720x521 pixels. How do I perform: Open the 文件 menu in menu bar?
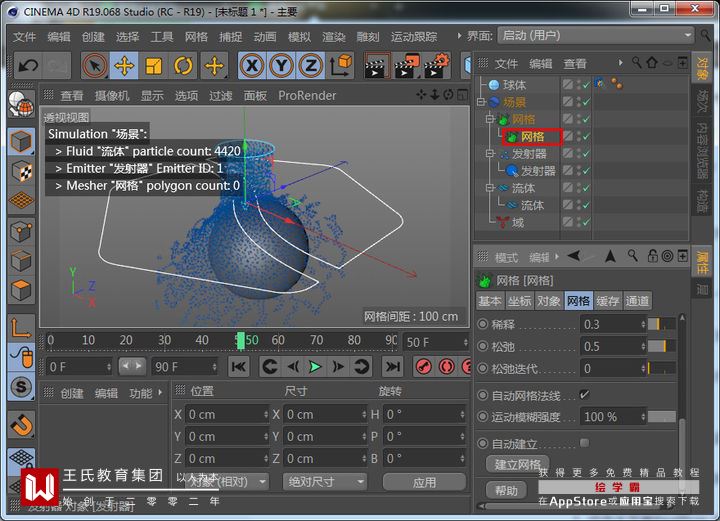click(x=24, y=36)
